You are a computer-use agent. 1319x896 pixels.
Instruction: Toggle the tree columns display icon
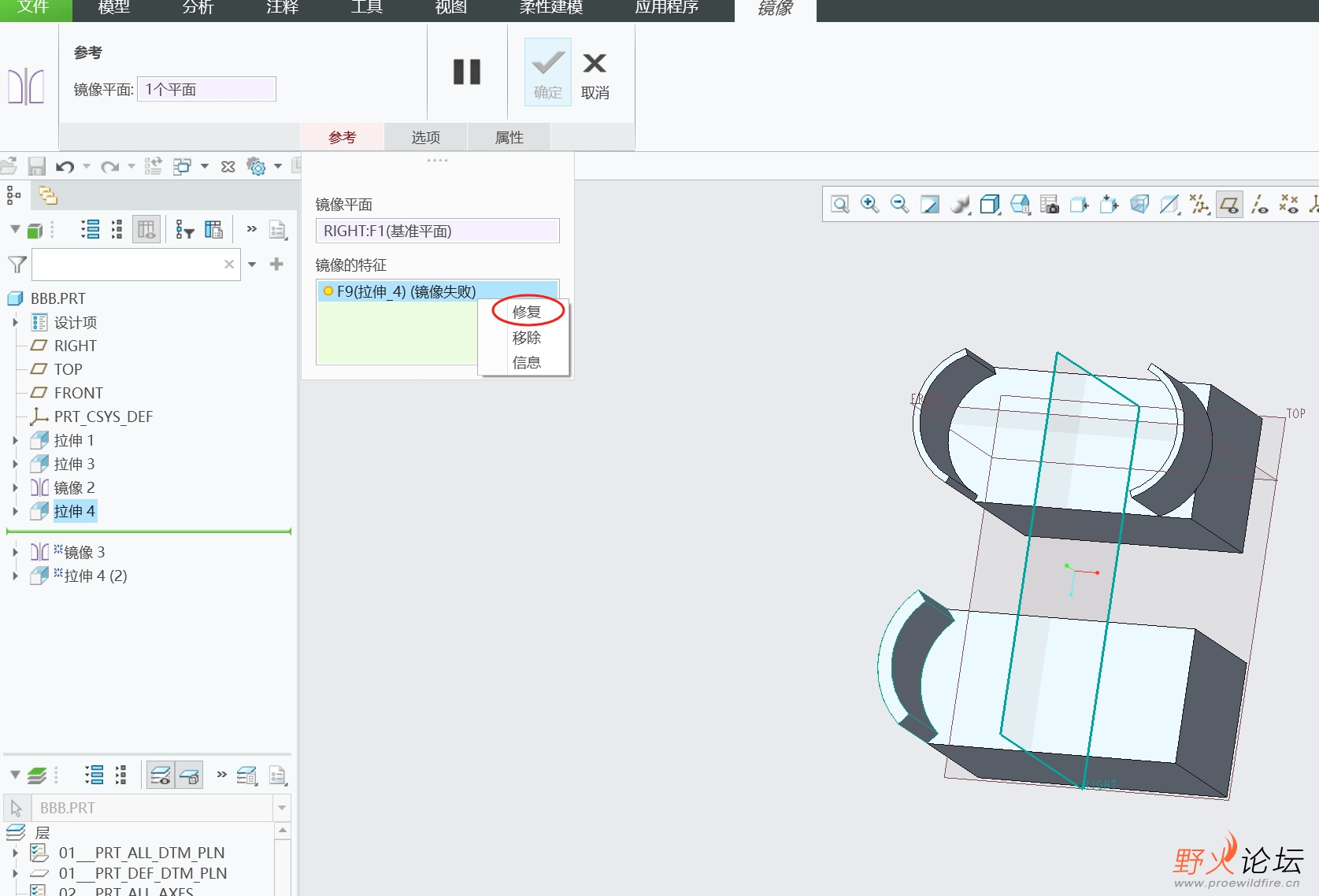click(x=146, y=229)
